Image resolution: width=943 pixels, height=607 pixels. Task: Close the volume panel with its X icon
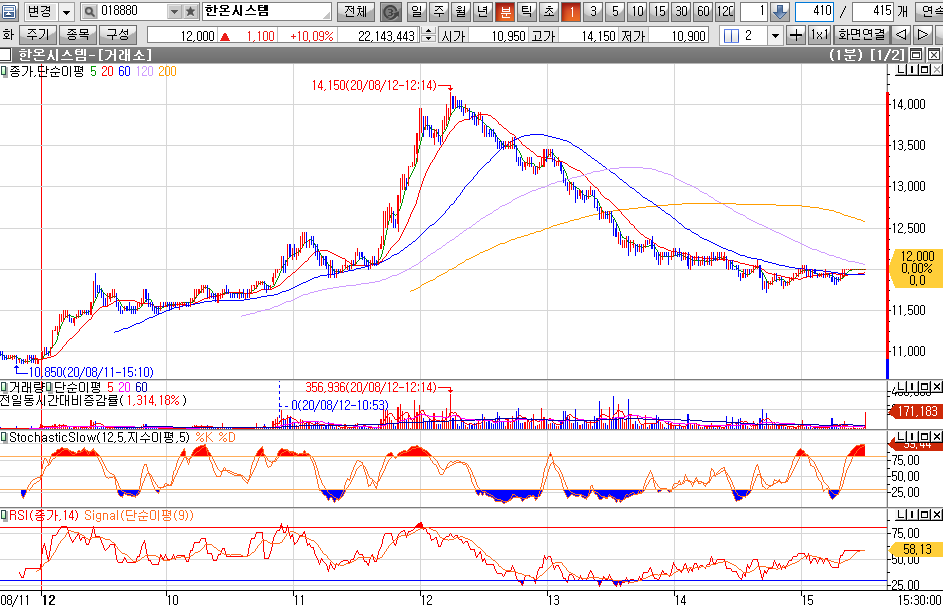(x=937, y=387)
